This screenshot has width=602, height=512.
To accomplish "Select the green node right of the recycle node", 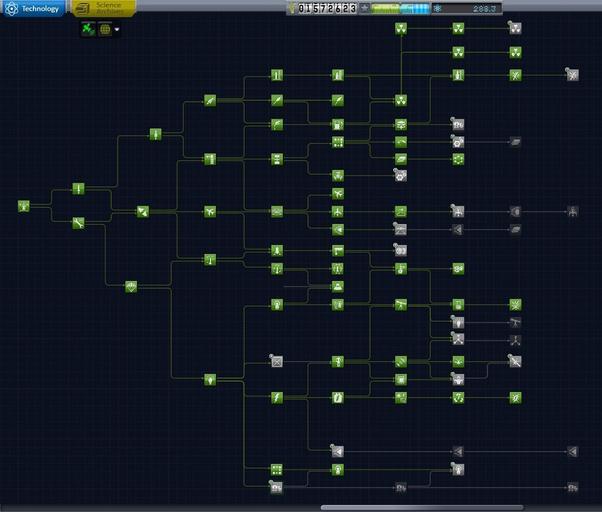I will [515, 398].
